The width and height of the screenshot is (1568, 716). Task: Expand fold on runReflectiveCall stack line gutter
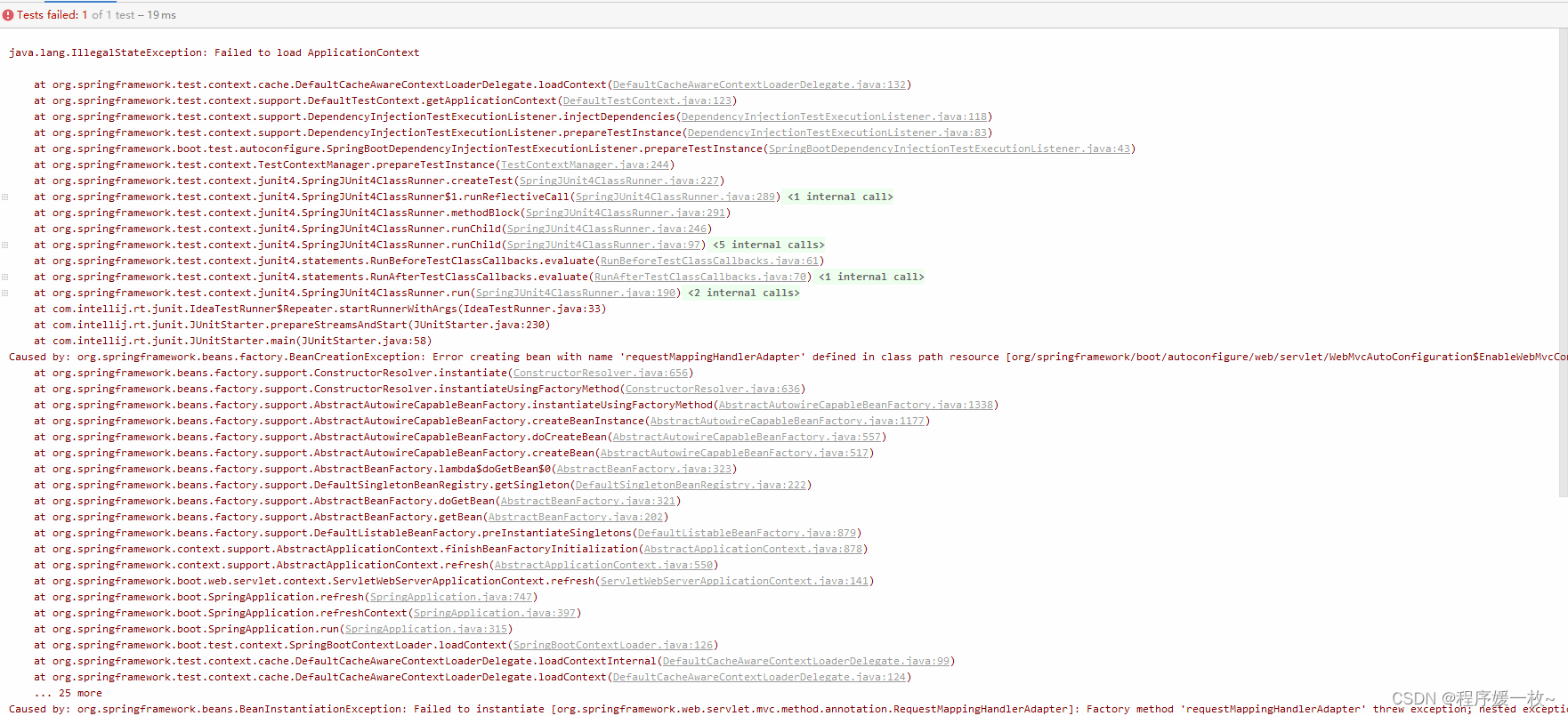coord(5,197)
